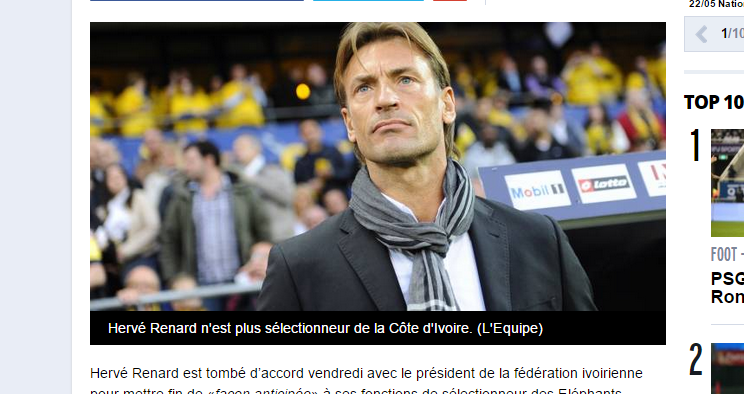
Task: Click the dark blue Facebook share bar
Action: click(196, 0)
